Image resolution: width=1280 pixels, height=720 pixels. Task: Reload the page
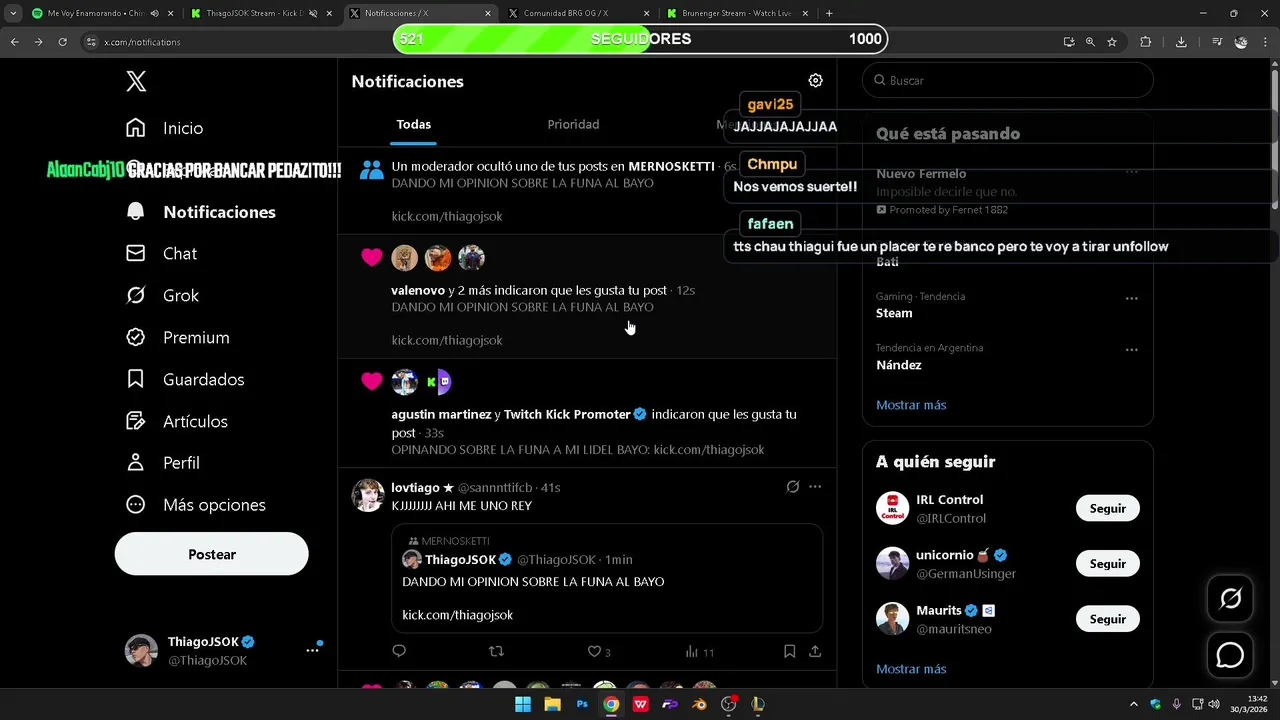tap(62, 42)
